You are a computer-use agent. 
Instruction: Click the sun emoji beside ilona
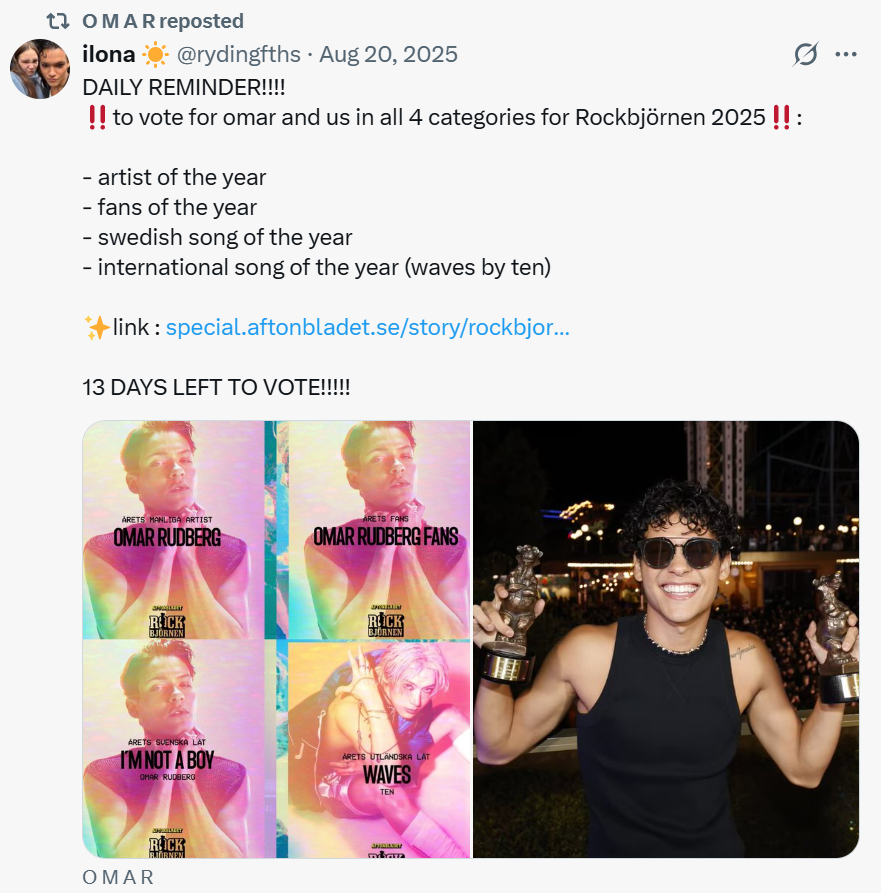tap(156, 55)
